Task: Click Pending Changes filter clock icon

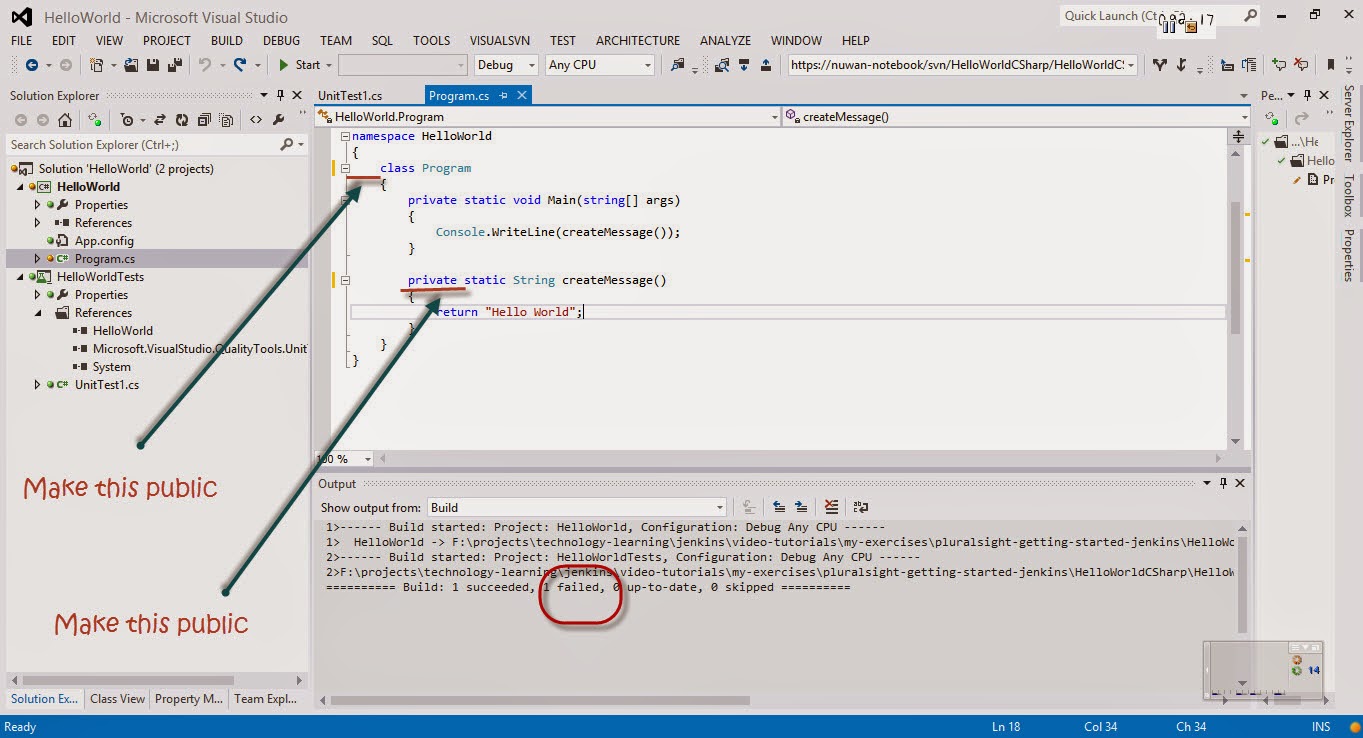Action: tap(127, 119)
